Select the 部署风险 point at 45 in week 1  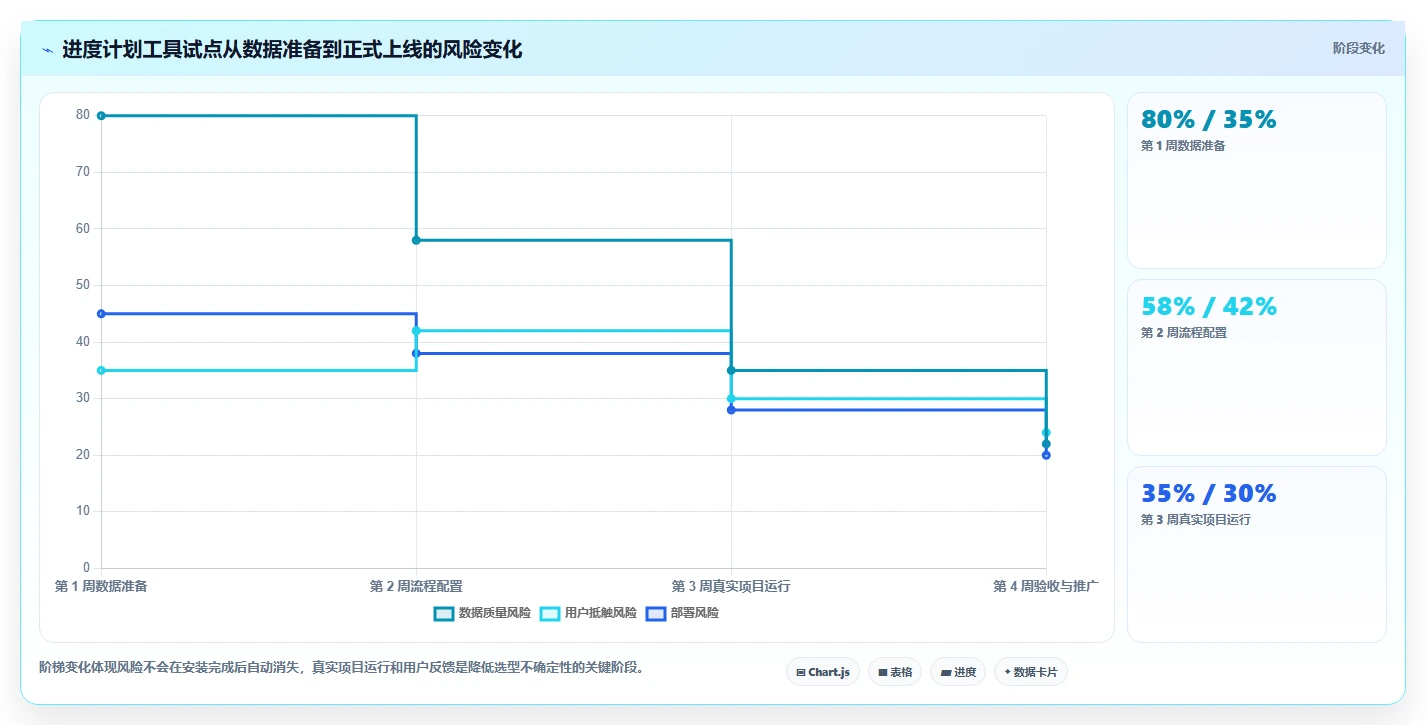(x=101, y=314)
